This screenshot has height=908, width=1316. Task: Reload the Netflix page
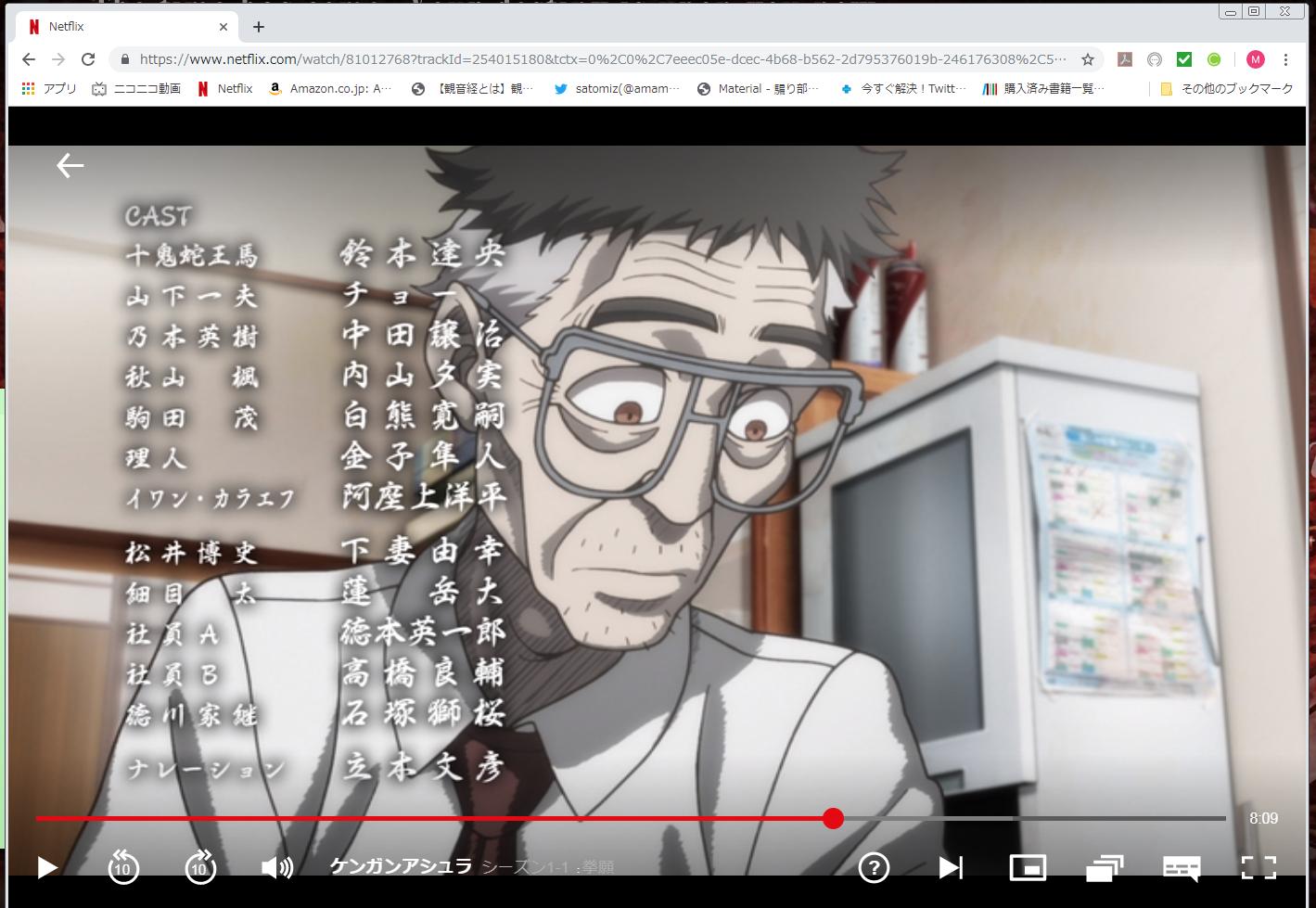[x=88, y=59]
